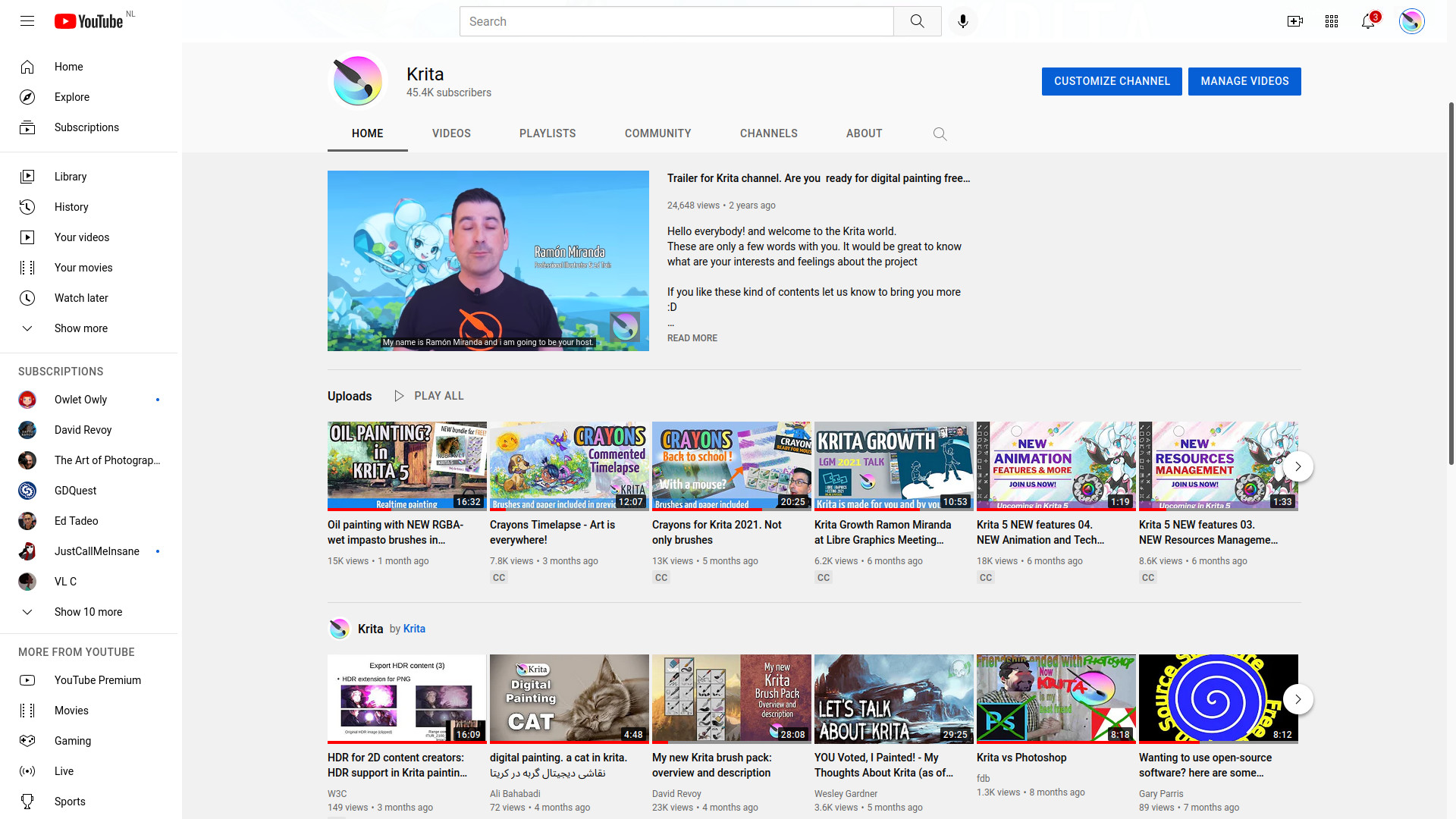Click the CUSTOMIZE CHANNEL button

click(1111, 81)
